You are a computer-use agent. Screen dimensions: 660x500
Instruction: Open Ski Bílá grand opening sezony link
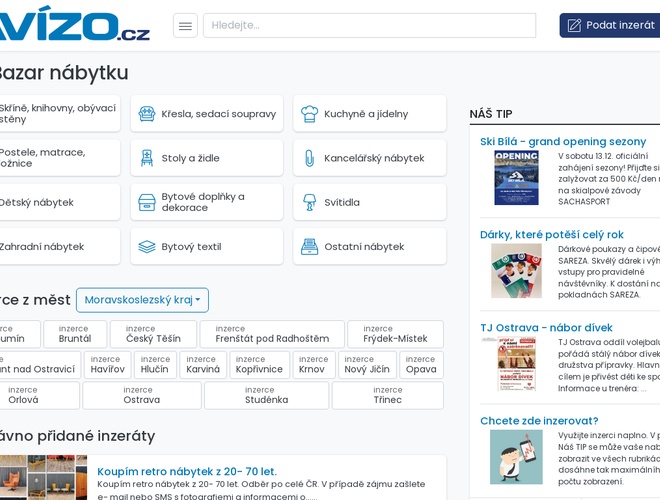click(563, 141)
